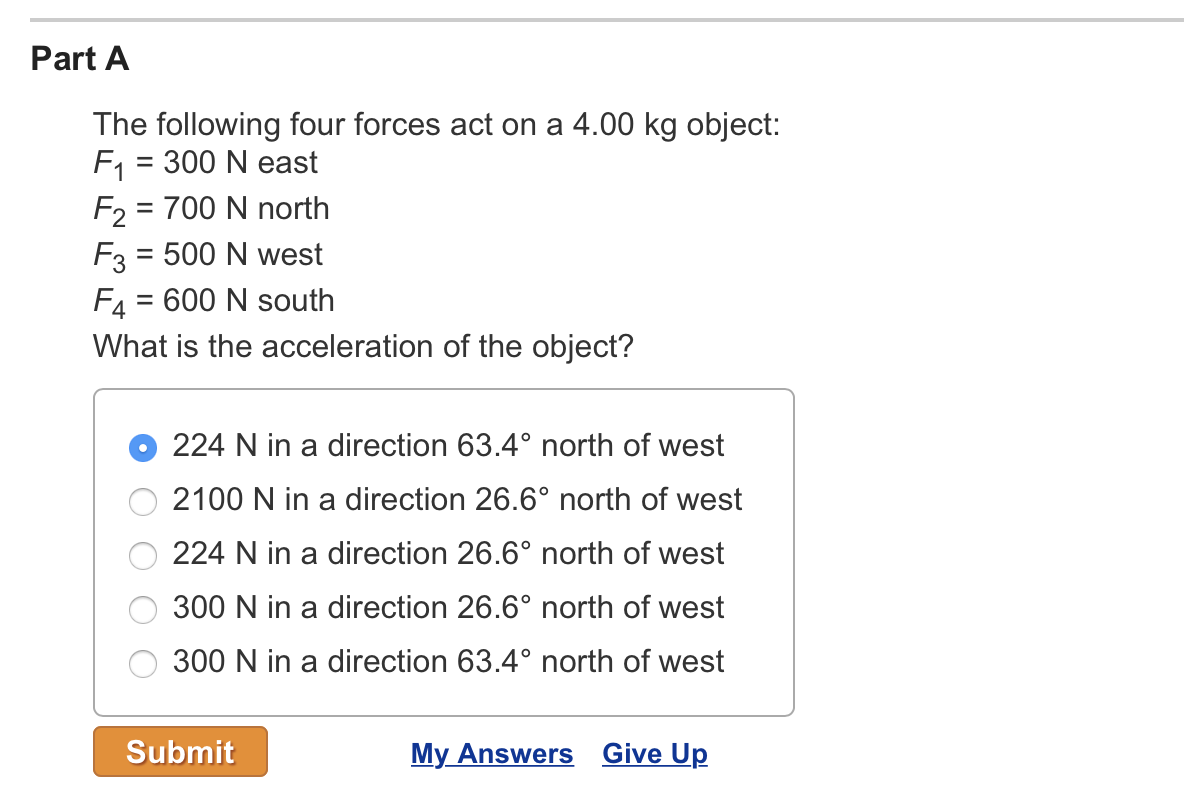Click the F3 = 500 N west line

click(207, 254)
